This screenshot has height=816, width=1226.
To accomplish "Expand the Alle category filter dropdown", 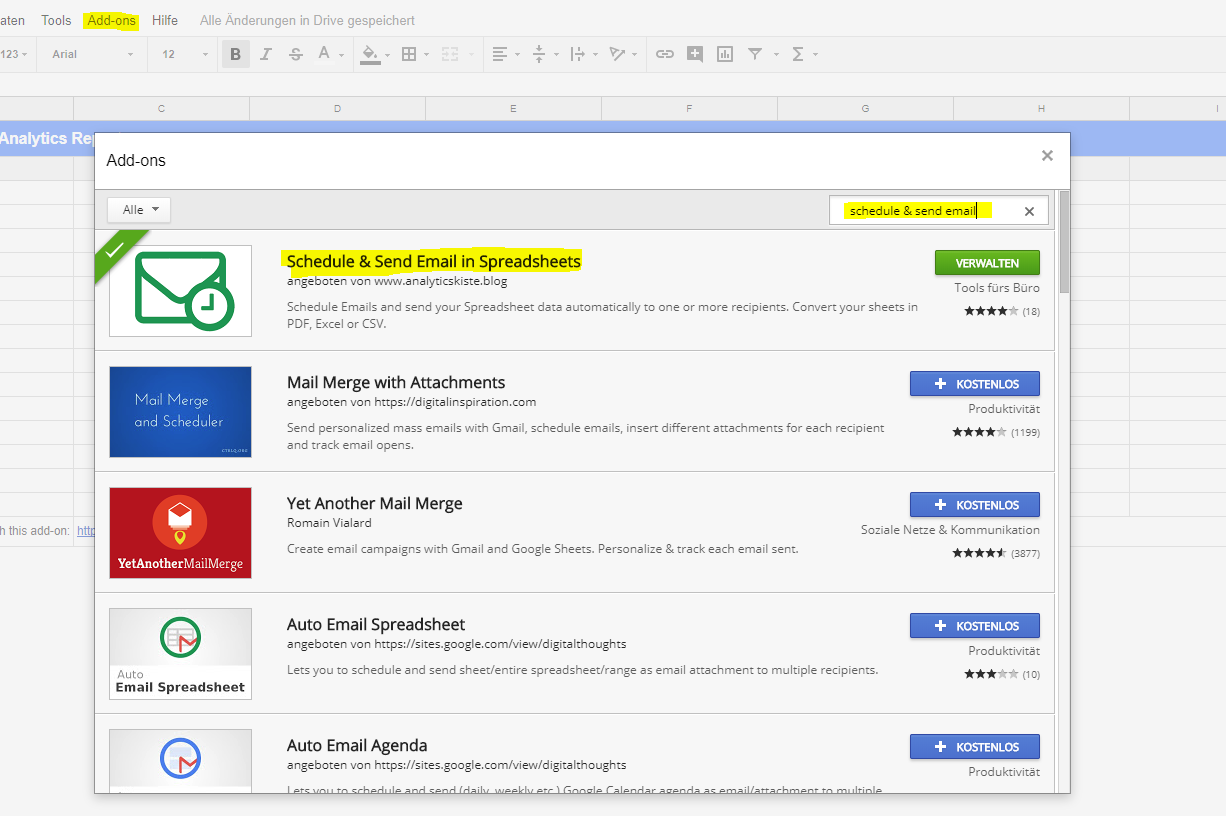I will tap(139, 210).
